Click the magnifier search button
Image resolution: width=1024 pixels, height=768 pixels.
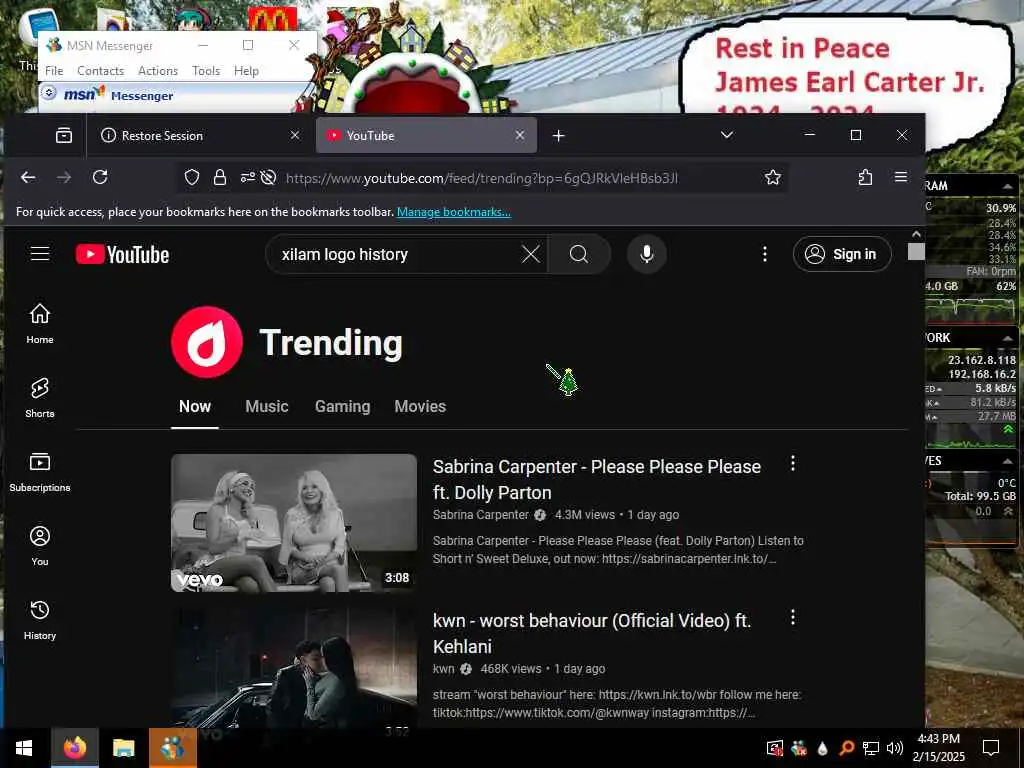click(x=579, y=254)
